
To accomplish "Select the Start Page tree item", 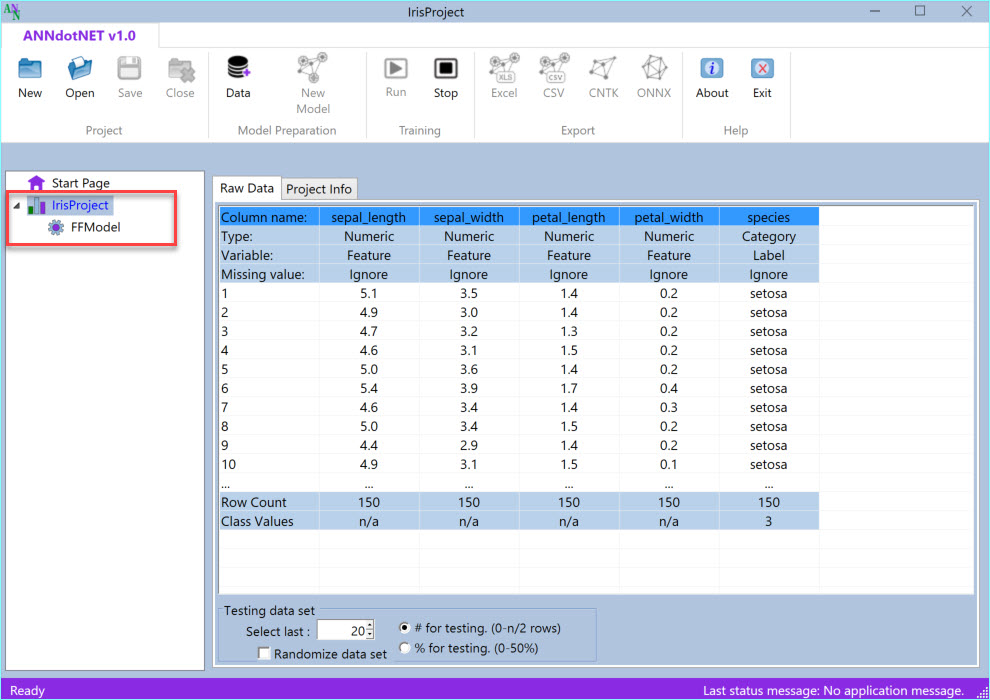I will [81, 183].
